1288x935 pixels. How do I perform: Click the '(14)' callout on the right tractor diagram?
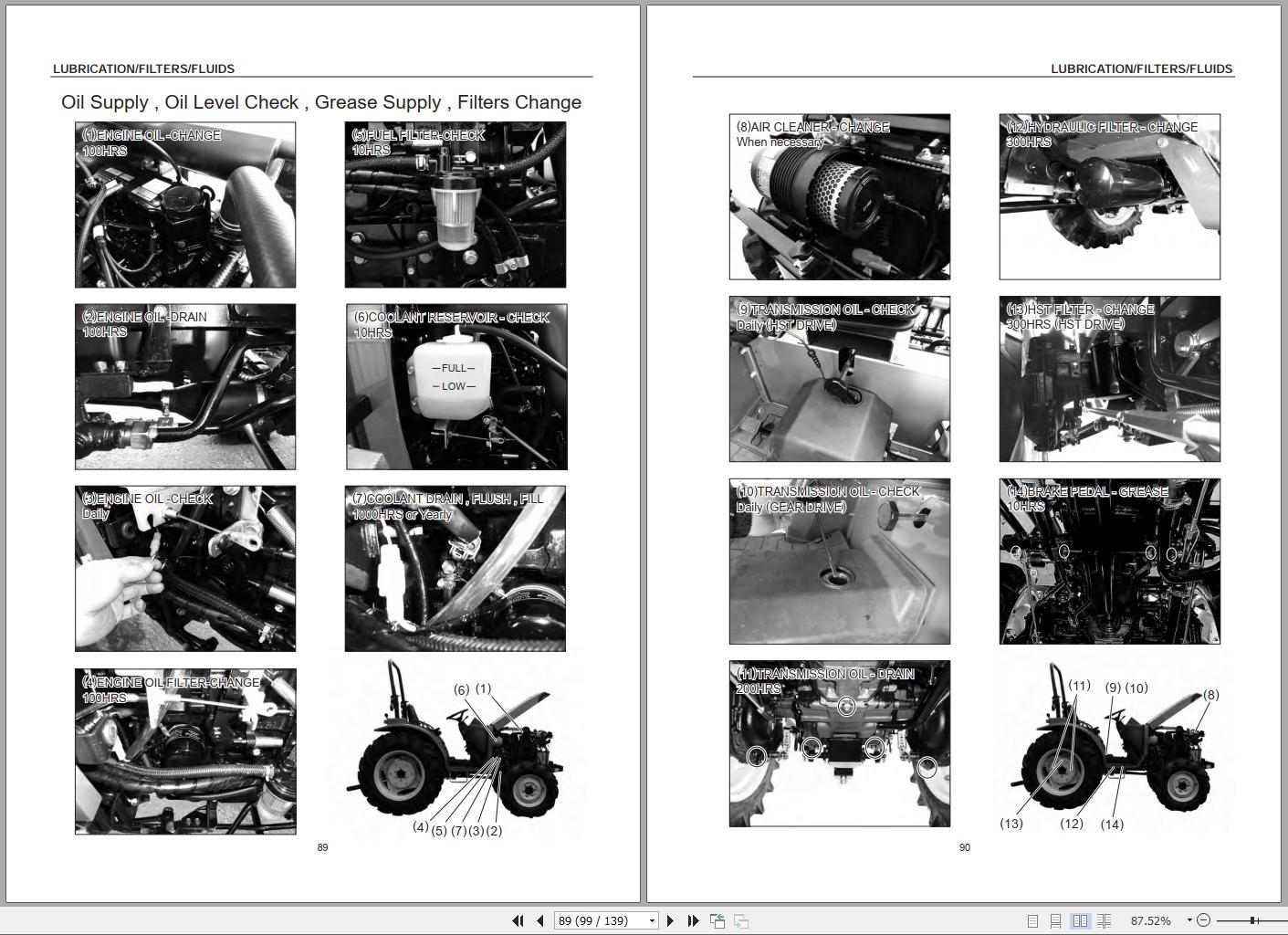coord(1112,825)
